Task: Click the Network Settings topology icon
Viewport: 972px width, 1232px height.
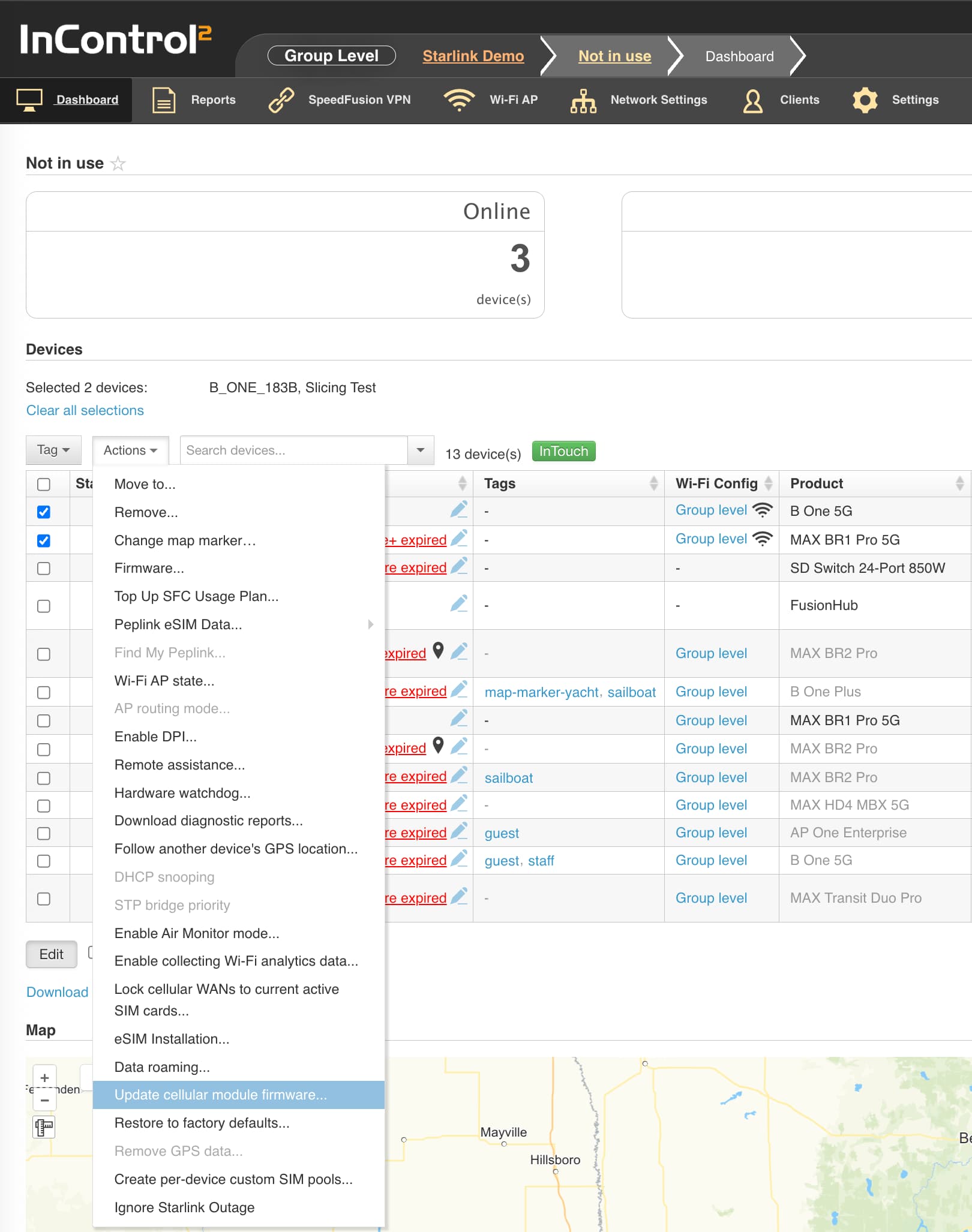Action: point(583,100)
